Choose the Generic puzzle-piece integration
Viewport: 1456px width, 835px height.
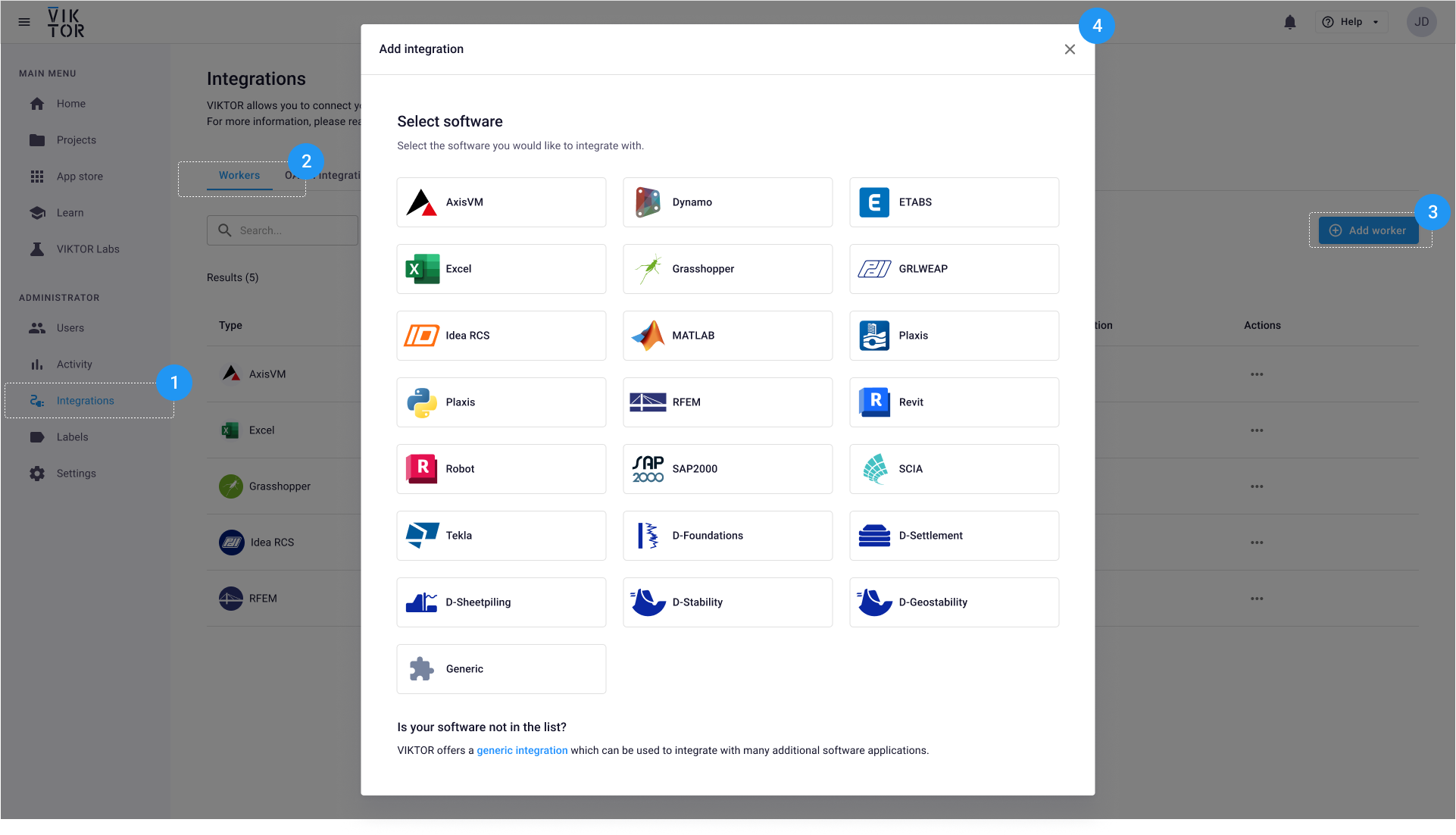click(501, 669)
